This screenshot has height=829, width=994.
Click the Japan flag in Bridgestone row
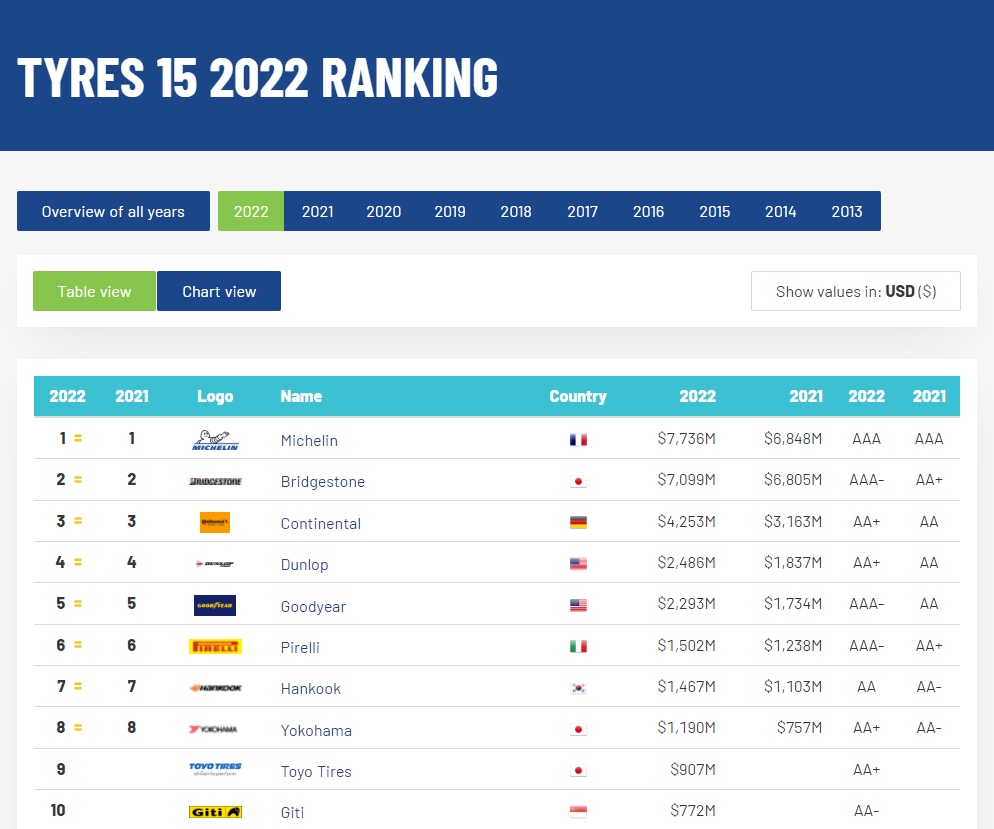(578, 481)
